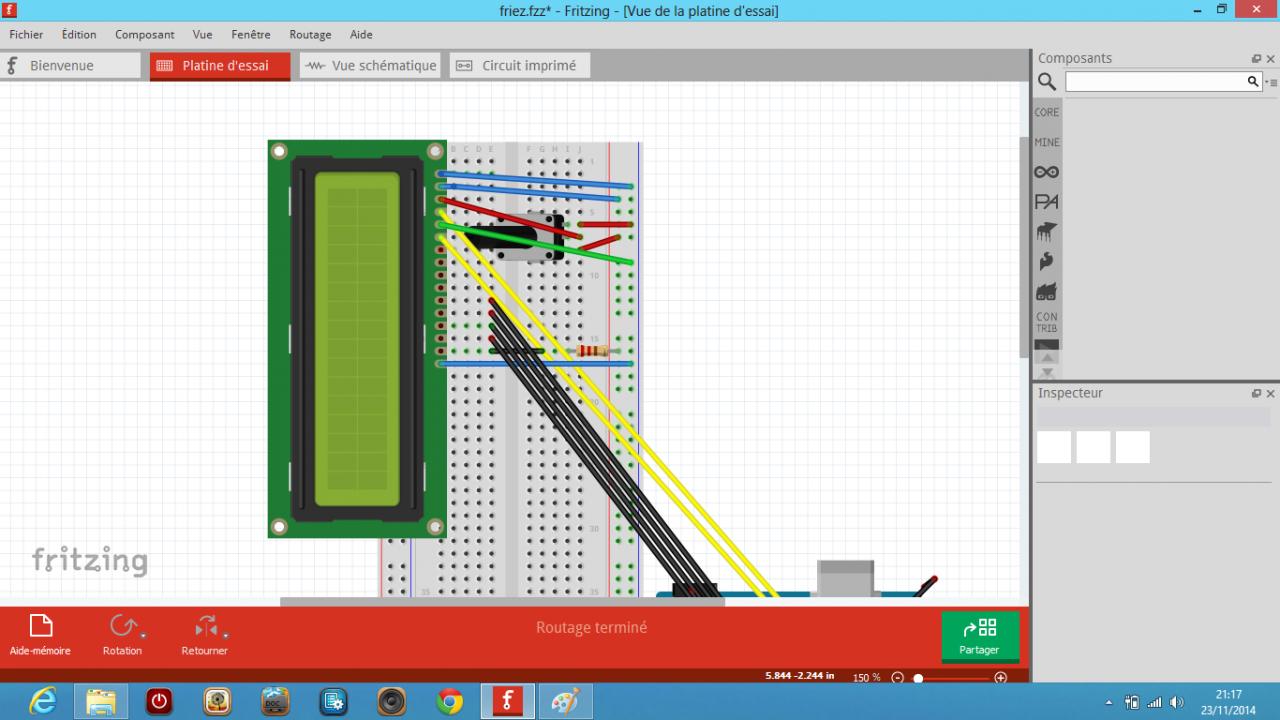This screenshot has height=720, width=1280.
Task: Open the Snootlab glasses-face parts bin
Action: point(1046,292)
